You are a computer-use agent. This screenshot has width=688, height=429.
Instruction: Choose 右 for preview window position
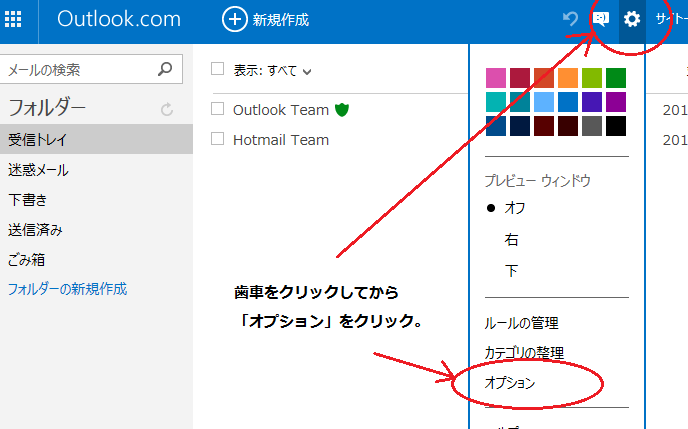pyautogui.click(x=512, y=240)
